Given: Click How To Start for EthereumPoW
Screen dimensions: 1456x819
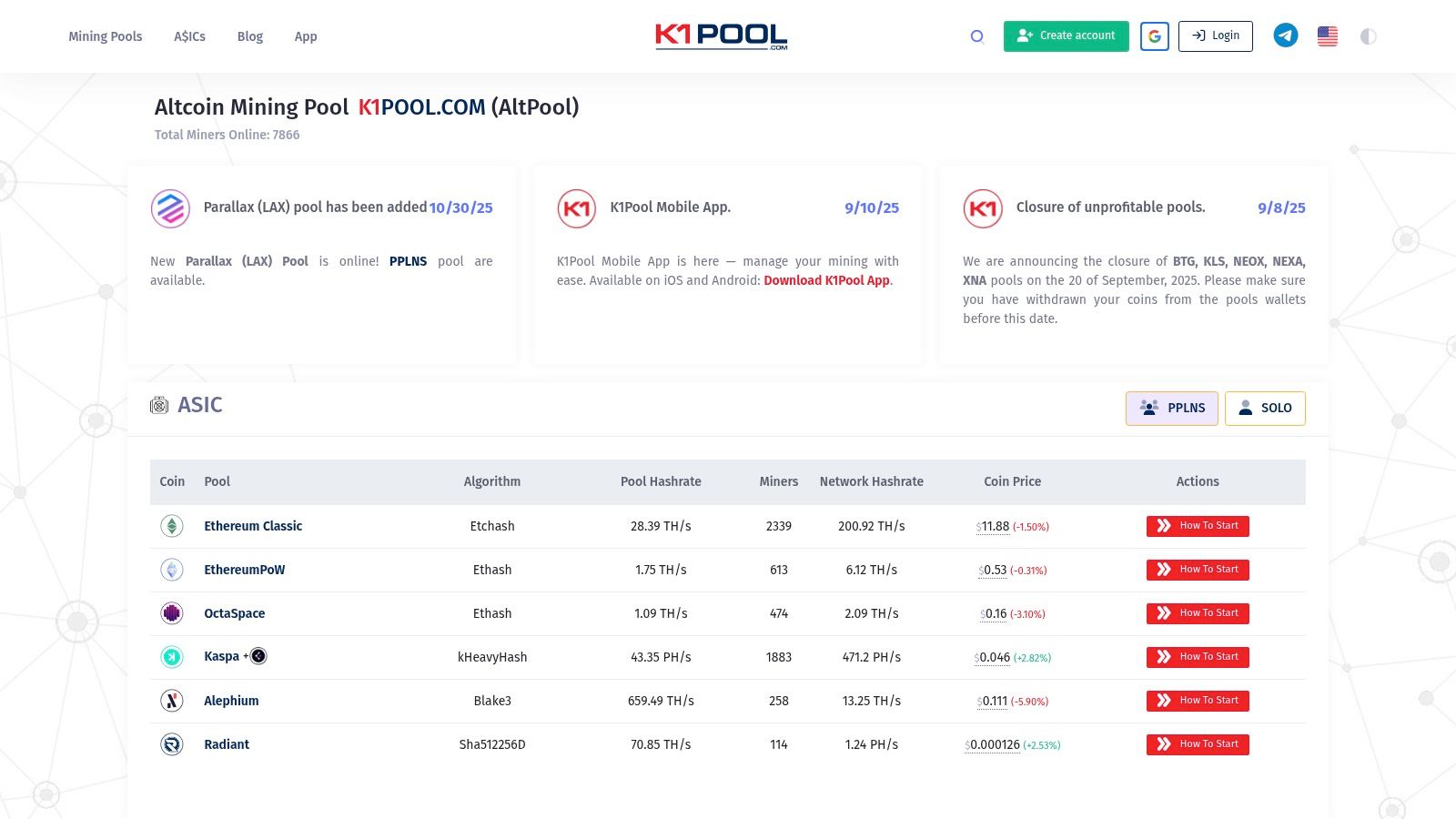Looking at the screenshot, I should coord(1198,570).
